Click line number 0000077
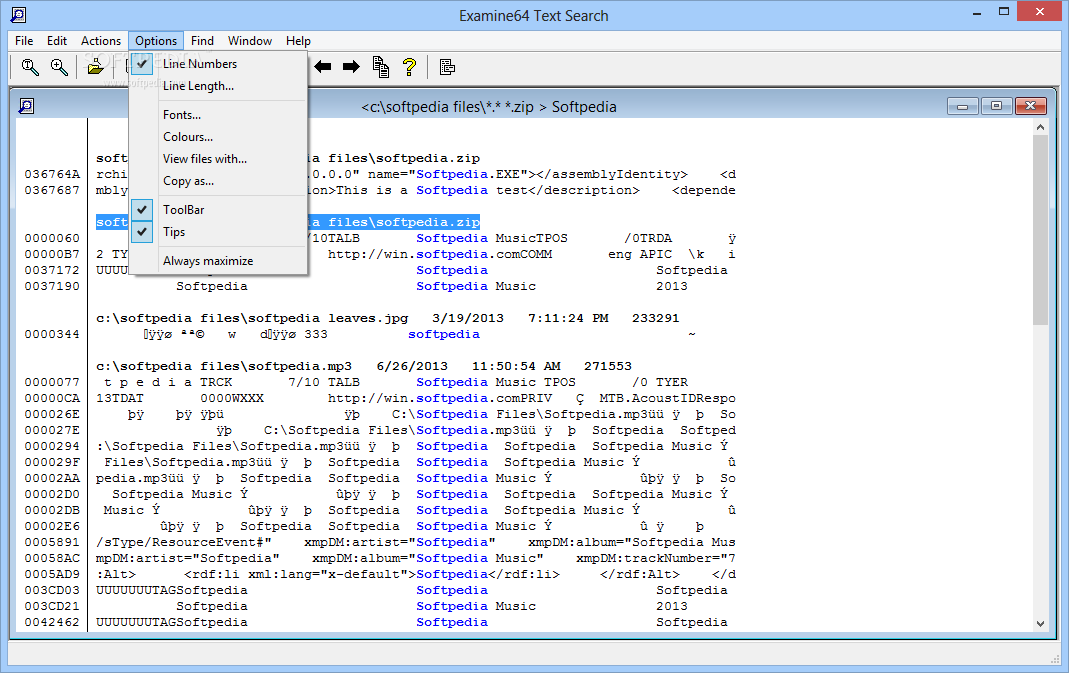The height and width of the screenshot is (673, 1069). pos(52,383)
